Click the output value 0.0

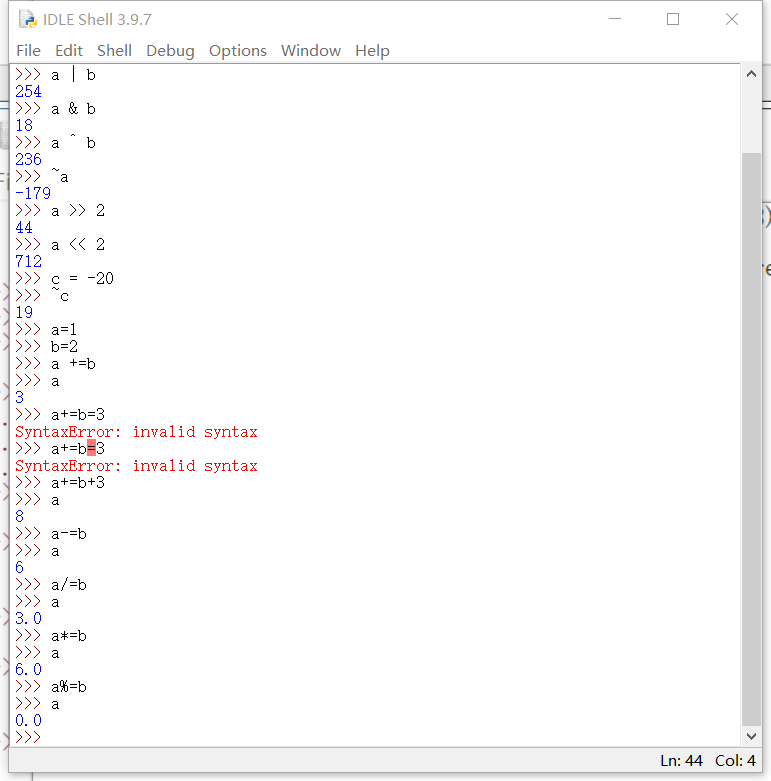[28, 720]
